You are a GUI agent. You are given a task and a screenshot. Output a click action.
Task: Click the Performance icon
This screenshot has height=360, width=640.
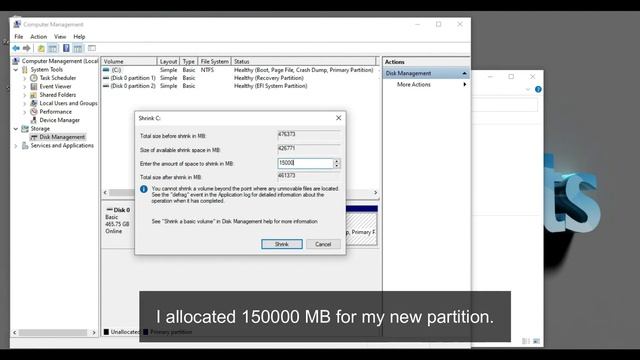click(34, 111)
